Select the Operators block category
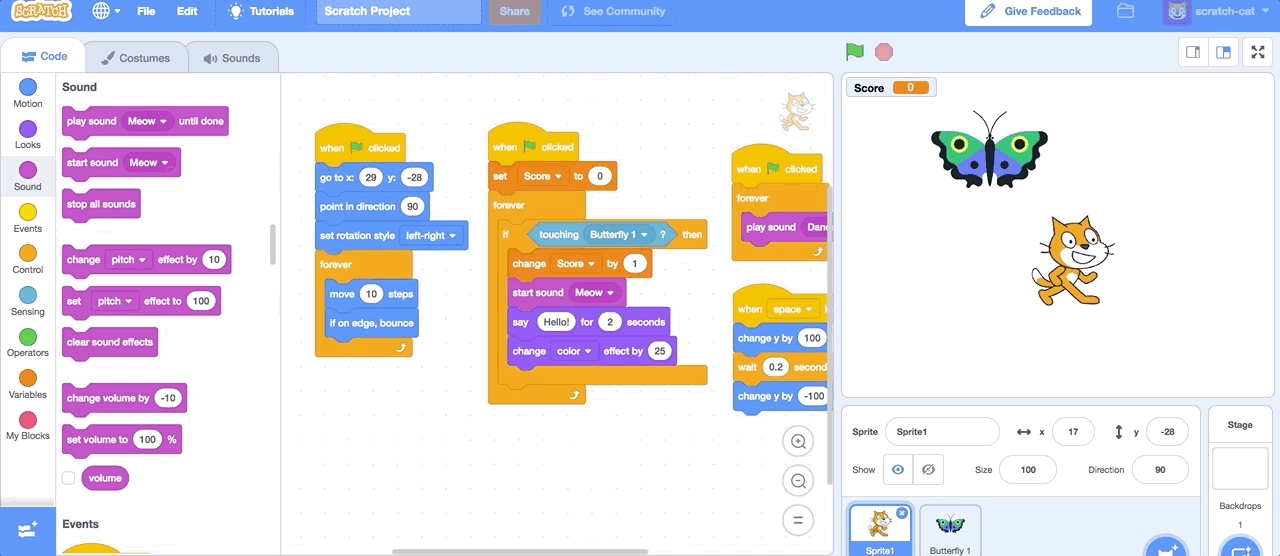 [x=28, y=343]
